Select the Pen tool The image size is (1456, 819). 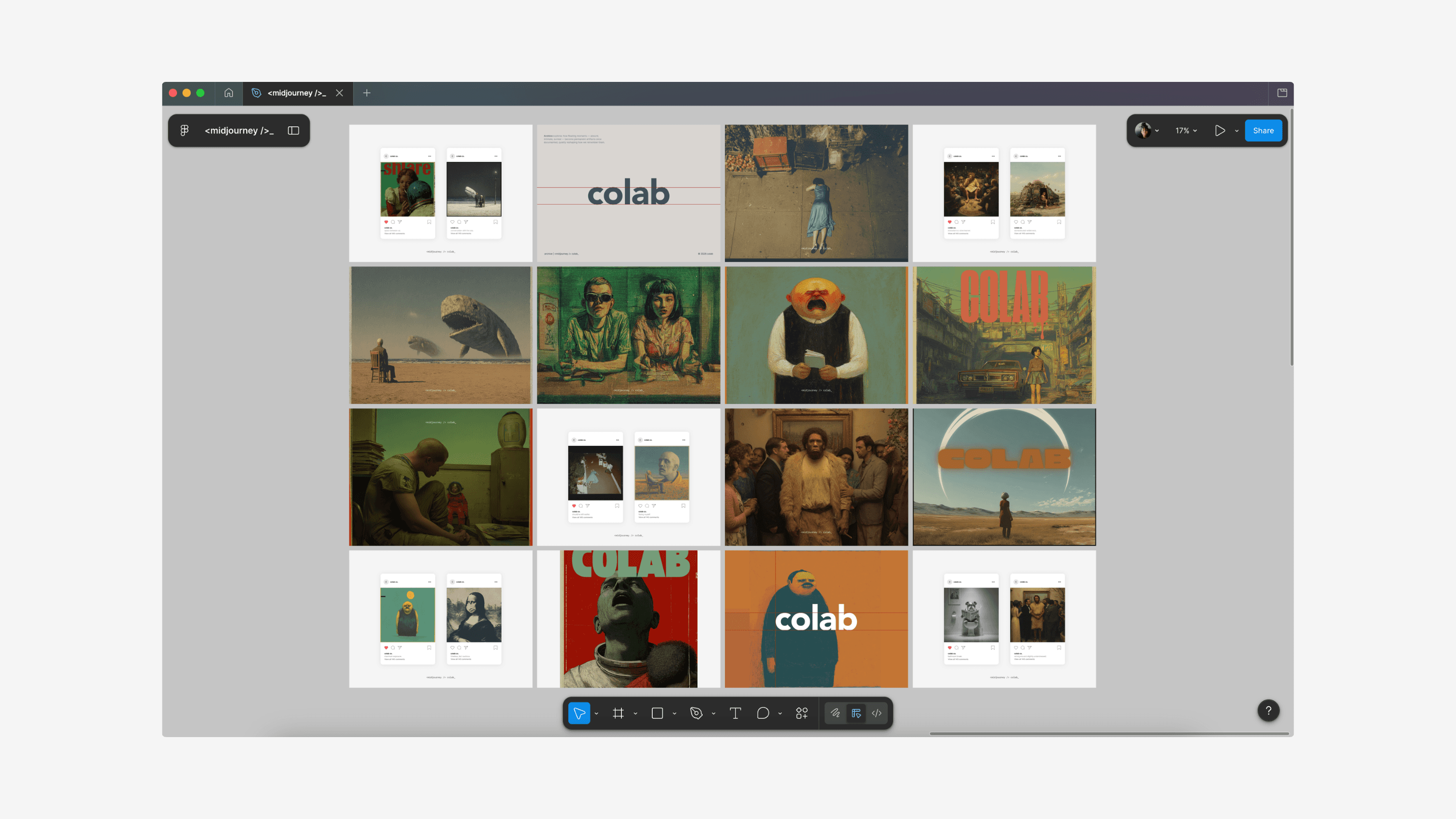(696, 713)
